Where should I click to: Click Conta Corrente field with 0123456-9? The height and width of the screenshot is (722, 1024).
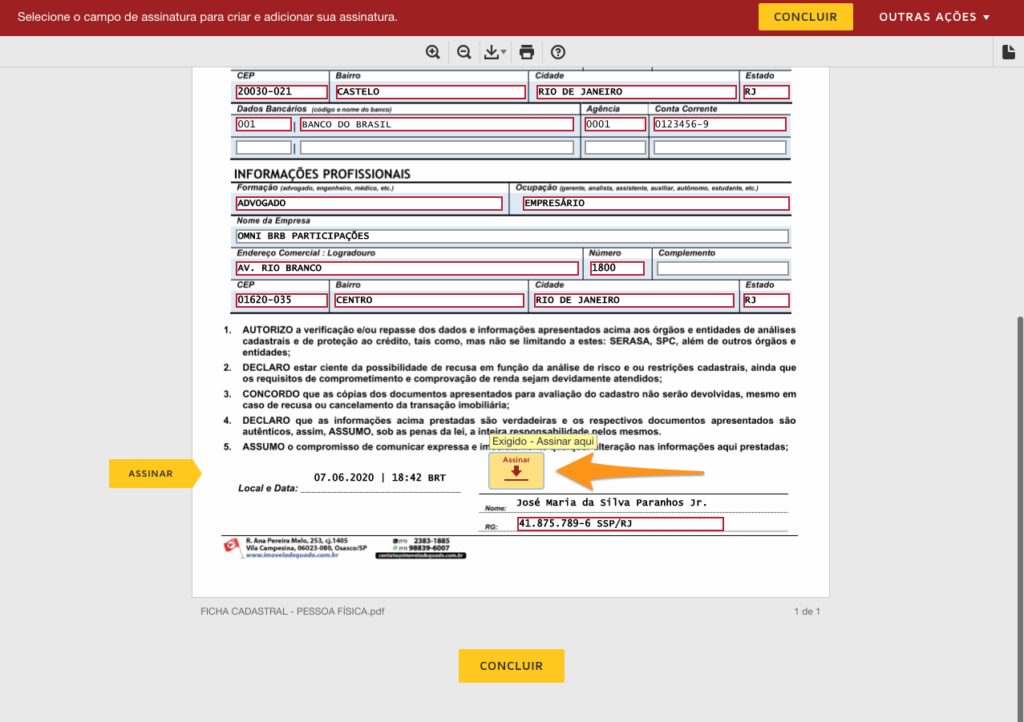click(720, 124)
